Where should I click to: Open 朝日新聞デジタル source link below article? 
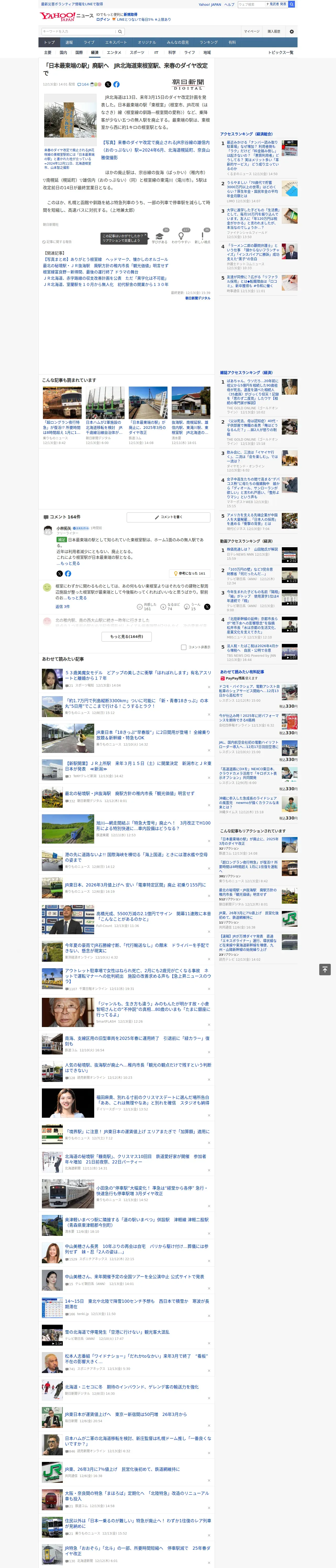[x=198, y=298]
